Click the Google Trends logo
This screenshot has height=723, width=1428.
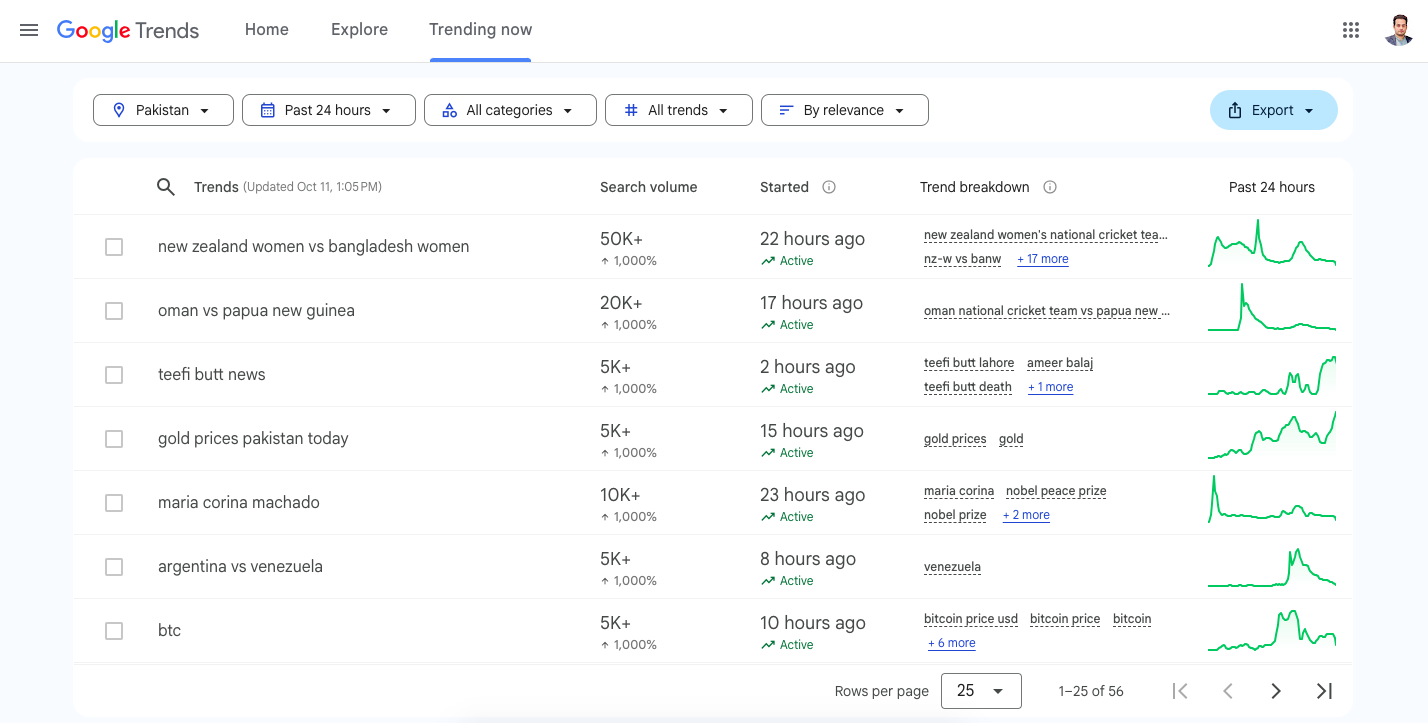coord(128,30)
